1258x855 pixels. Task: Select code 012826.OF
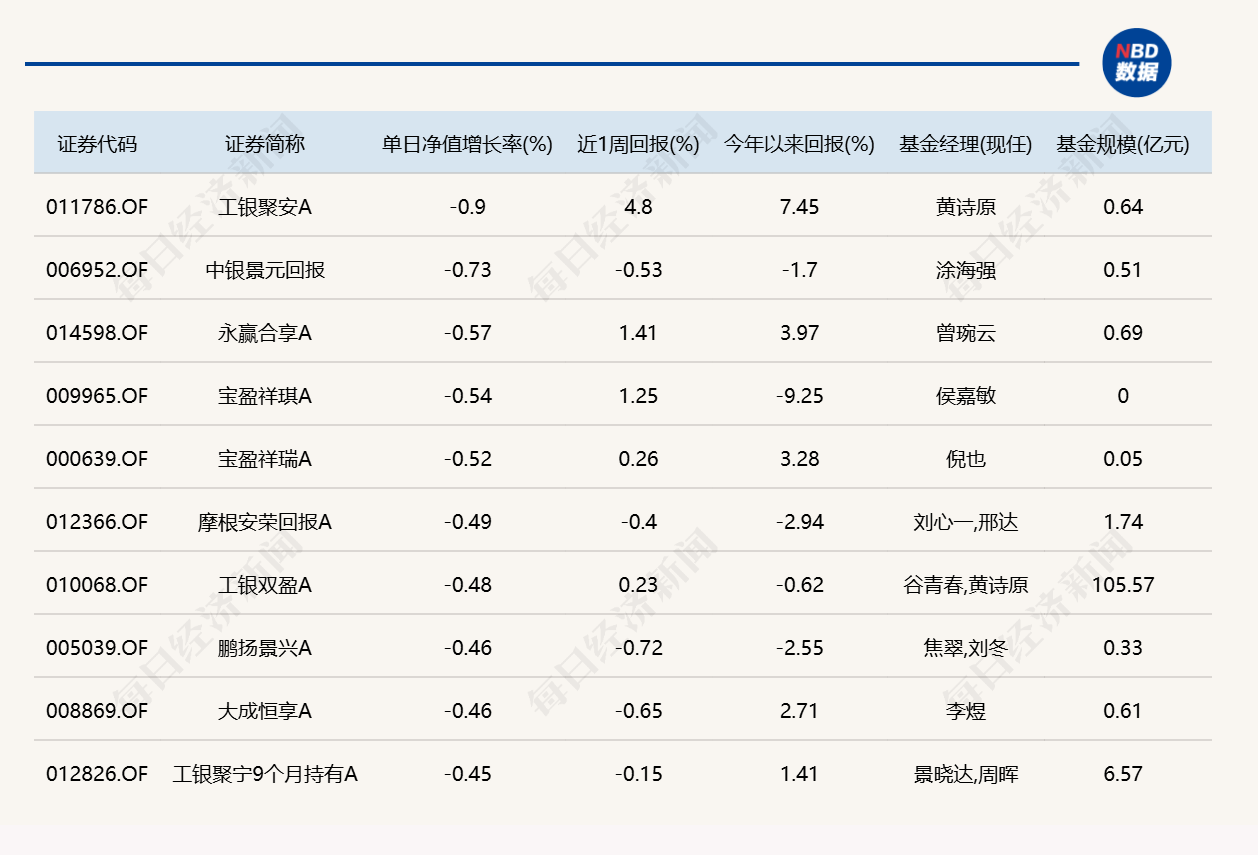pyautogui.click(x=97, y=774)
